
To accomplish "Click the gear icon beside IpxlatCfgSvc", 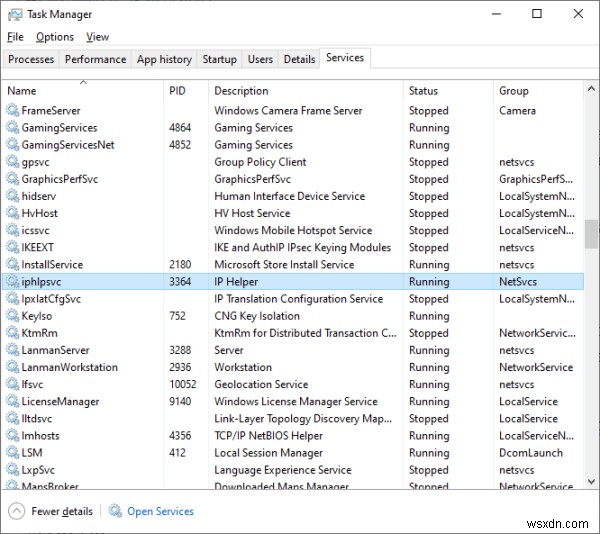I will coord(12,299).
